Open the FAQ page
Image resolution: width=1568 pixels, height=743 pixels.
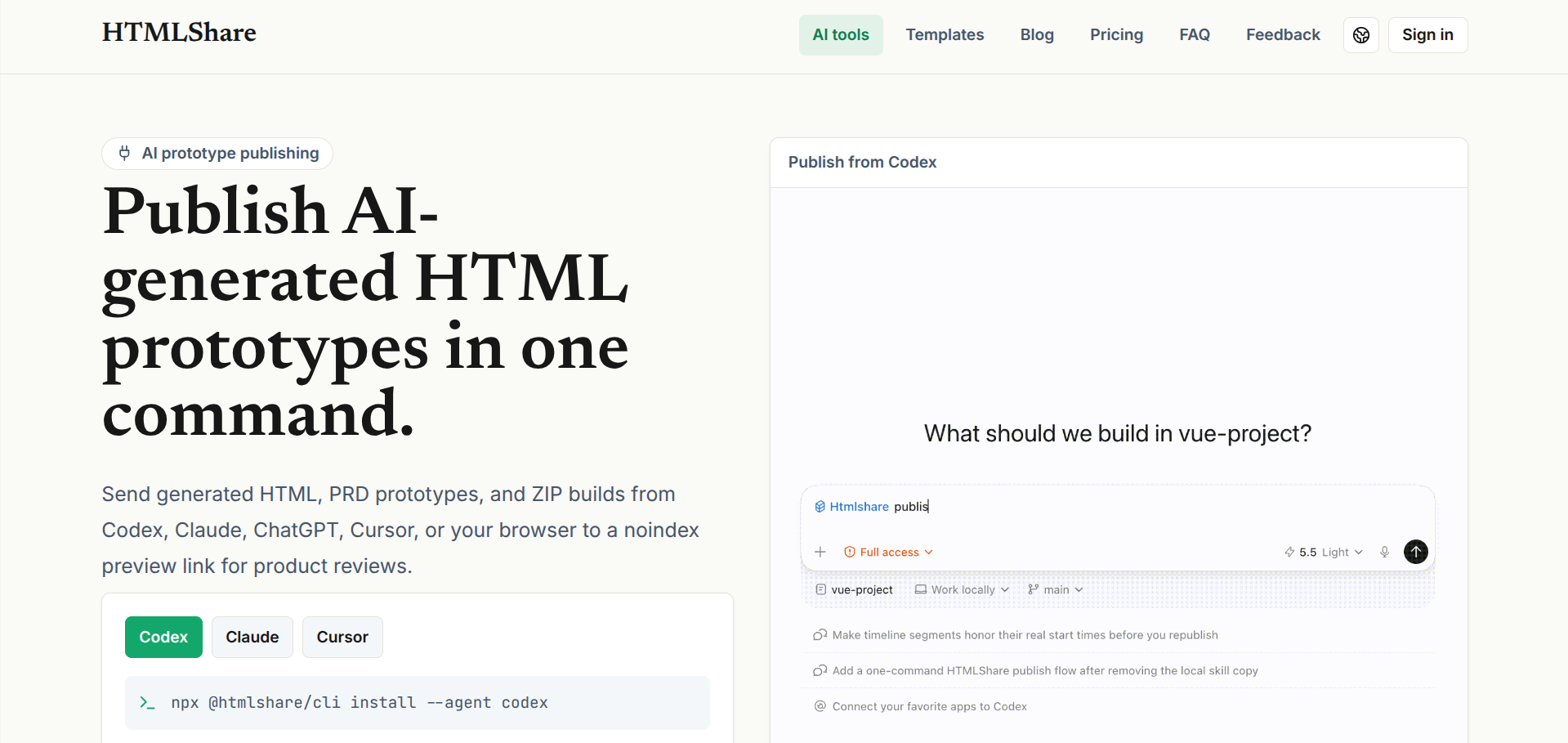pyautogui.click(x=1195, y=35)
